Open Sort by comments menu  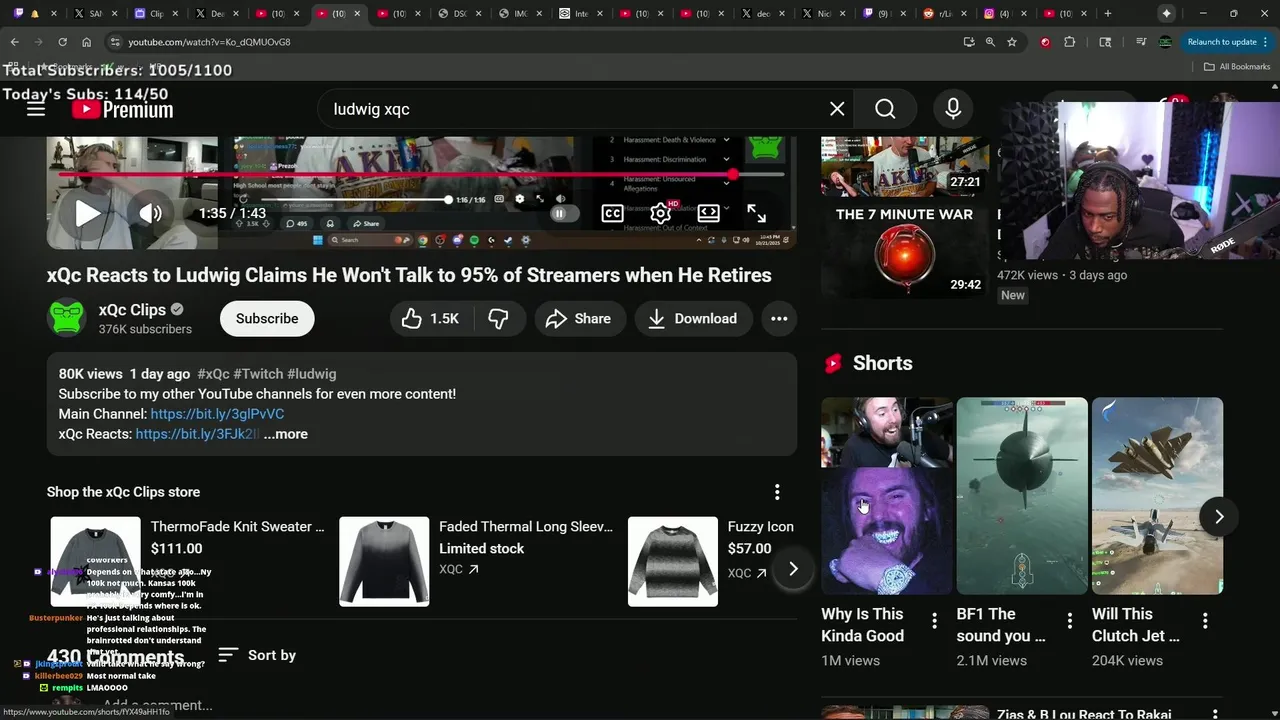point(257,655)
